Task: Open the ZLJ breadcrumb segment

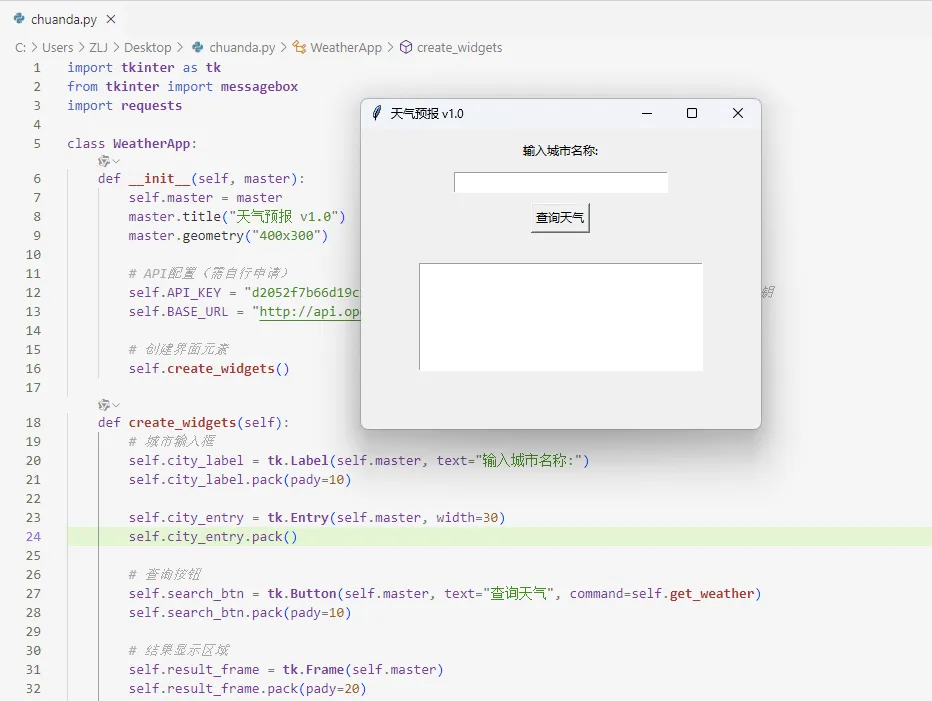Action: click(98, 48)
